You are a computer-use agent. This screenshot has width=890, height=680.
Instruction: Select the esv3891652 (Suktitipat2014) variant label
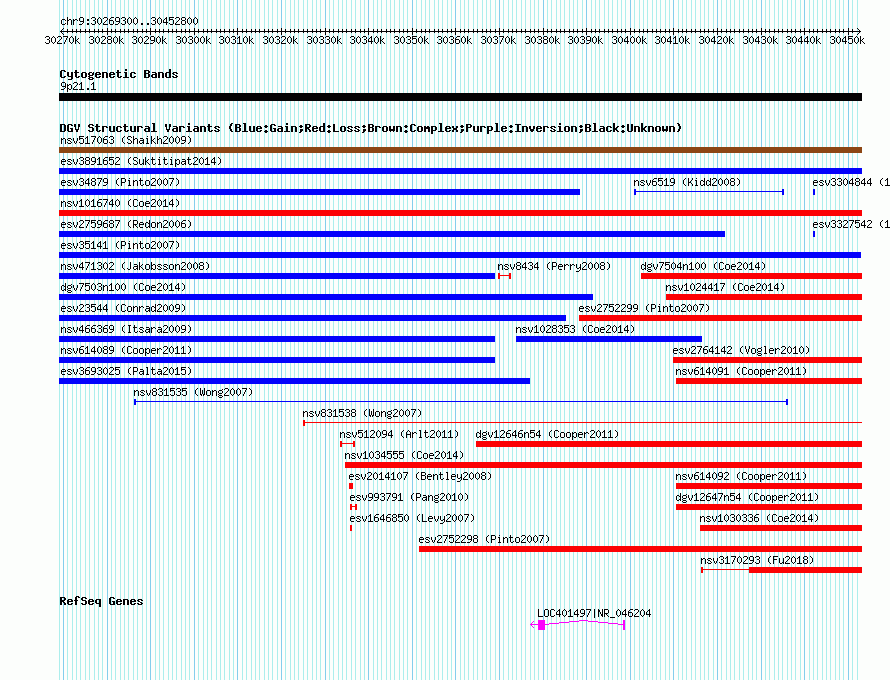tap(141, 161)
